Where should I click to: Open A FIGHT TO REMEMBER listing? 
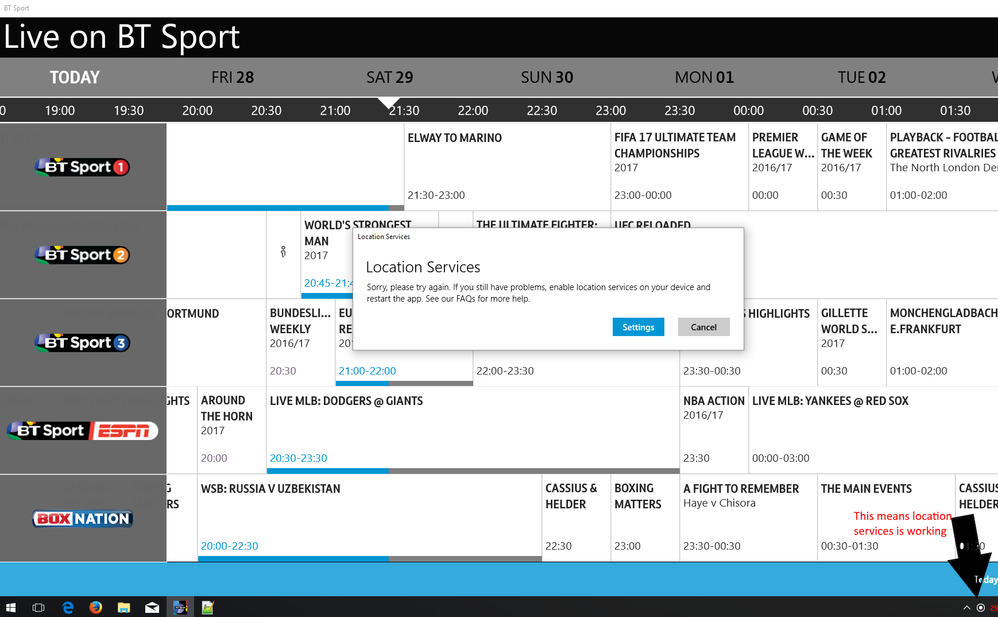point(748,518)
